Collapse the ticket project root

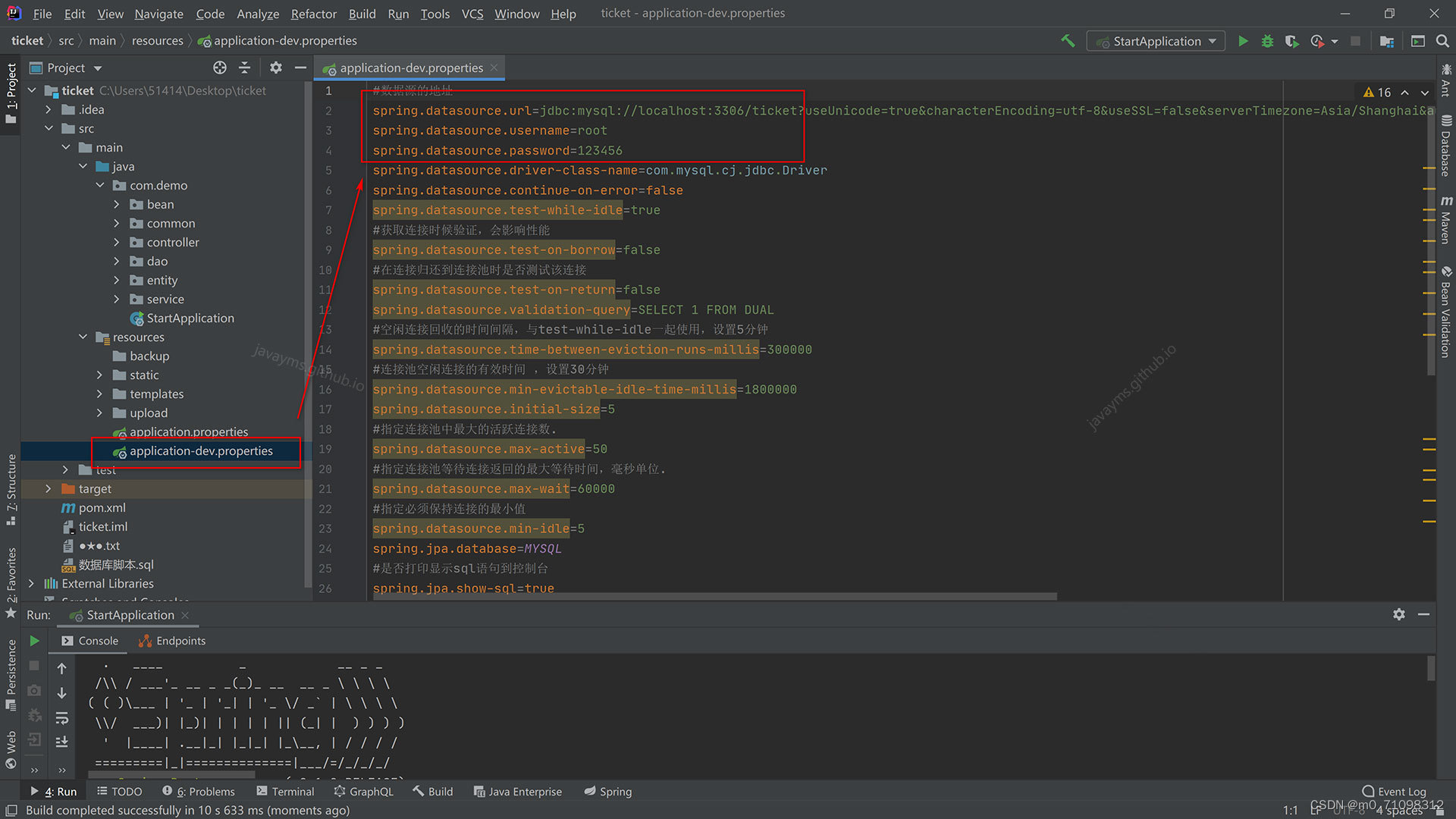pos(32,90)
